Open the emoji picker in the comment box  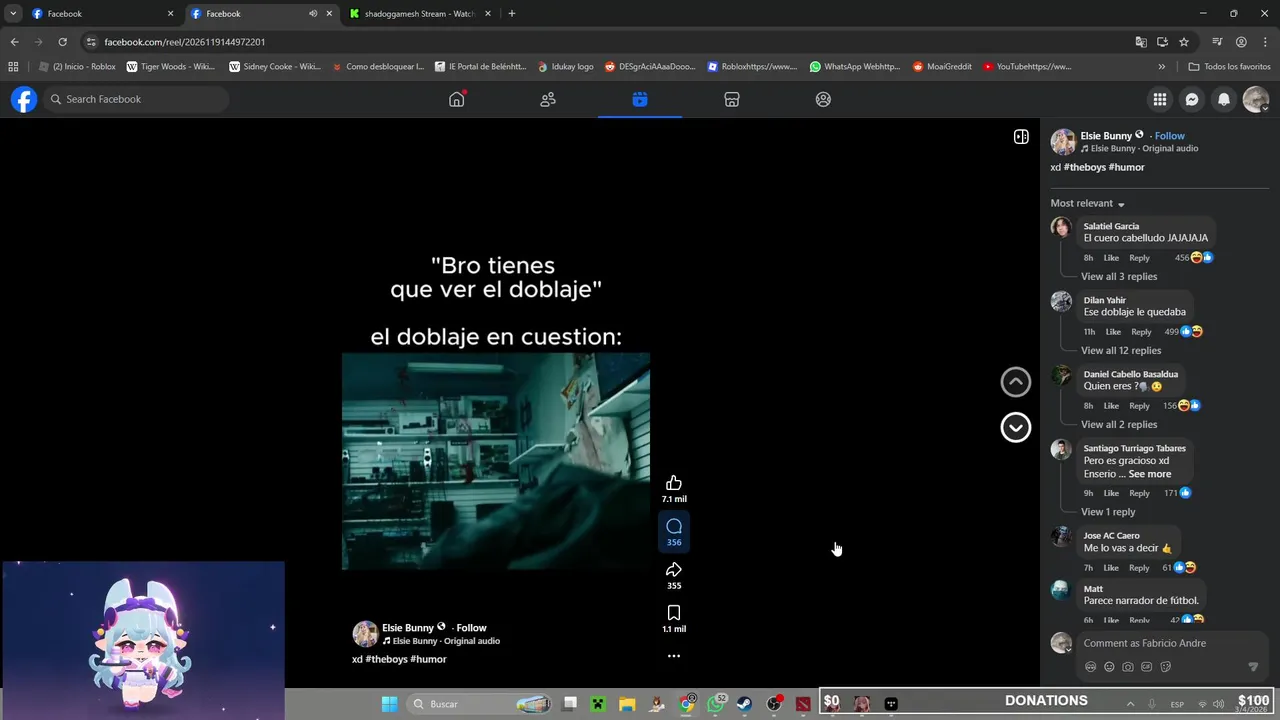(x=1109, y=667)
